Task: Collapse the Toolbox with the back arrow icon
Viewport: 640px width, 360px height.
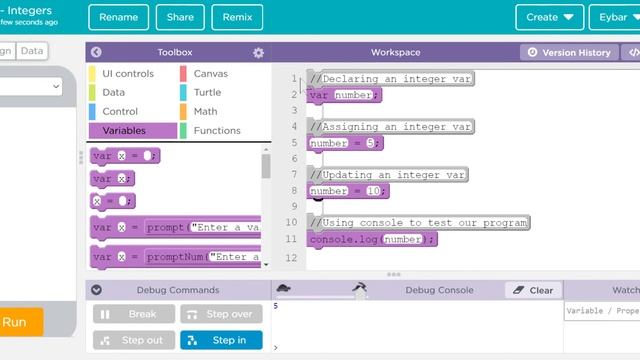Action: (x=96, y=52)
